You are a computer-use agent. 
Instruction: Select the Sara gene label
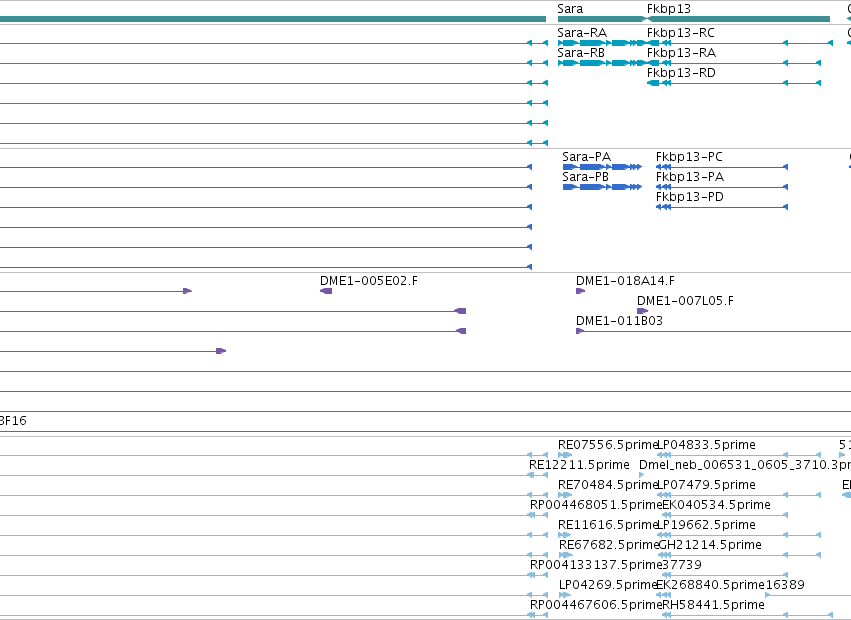(x=570, y=9)
